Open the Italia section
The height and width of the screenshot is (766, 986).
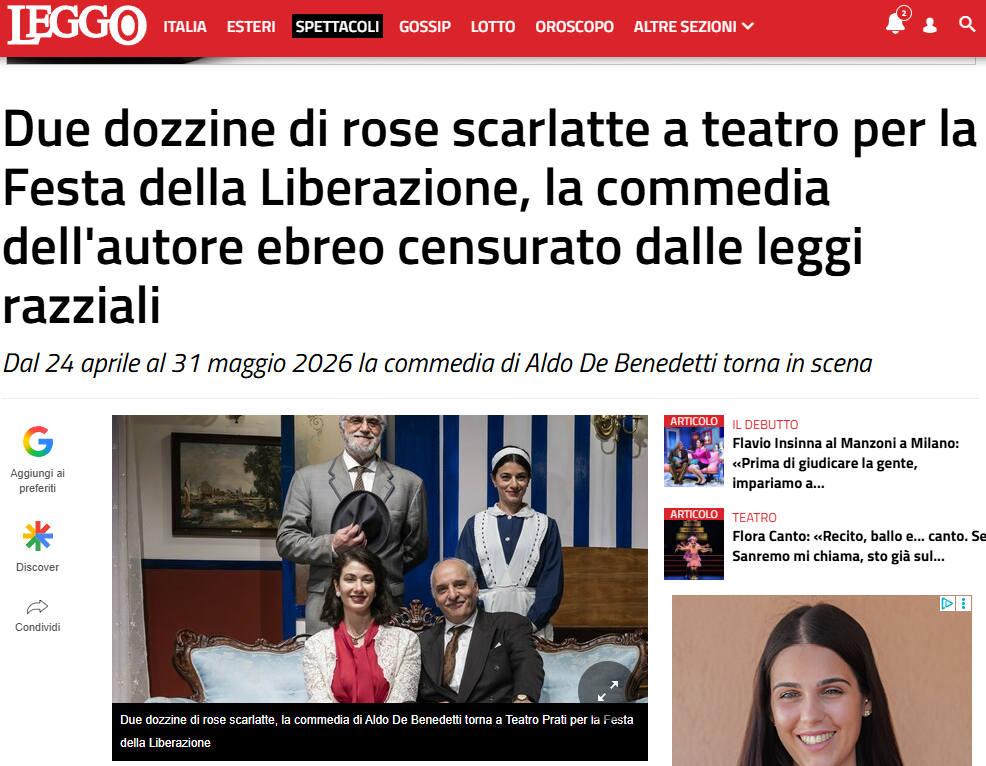click(185, 26)
